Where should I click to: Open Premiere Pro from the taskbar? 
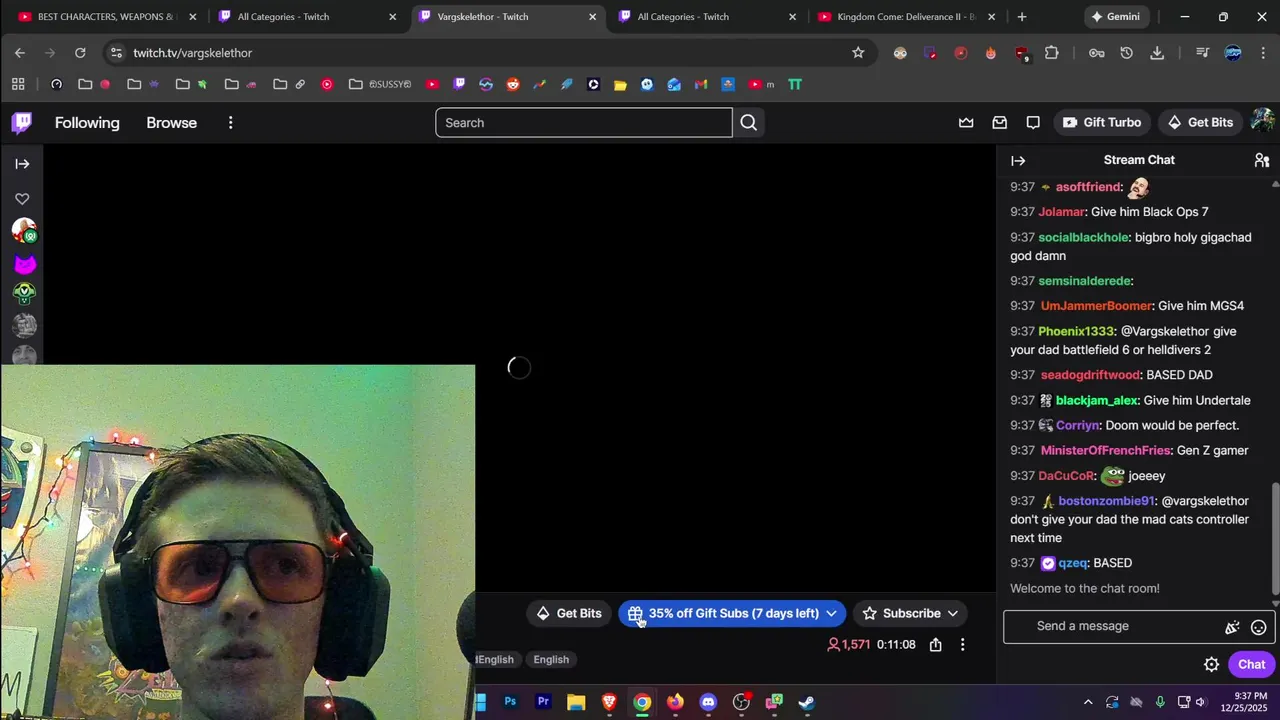[x=543, y=702]
